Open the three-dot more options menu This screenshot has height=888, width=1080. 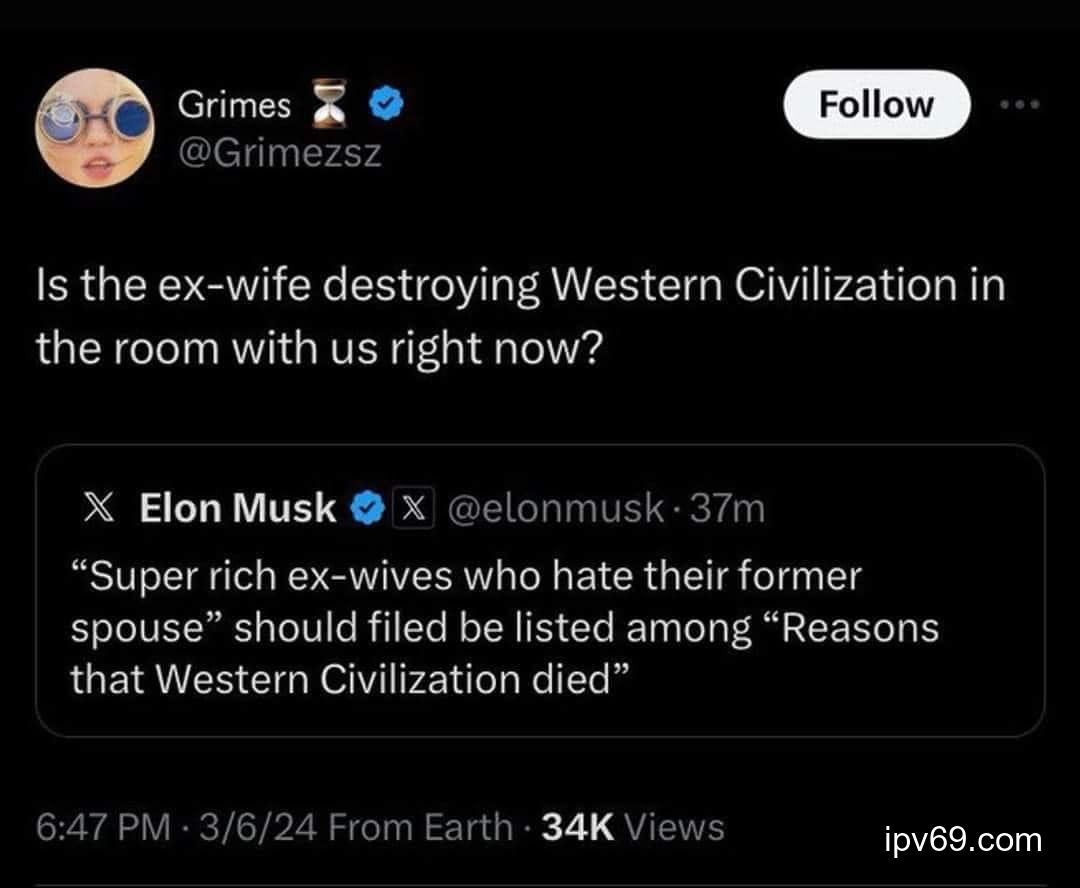tap(1019, 104)
